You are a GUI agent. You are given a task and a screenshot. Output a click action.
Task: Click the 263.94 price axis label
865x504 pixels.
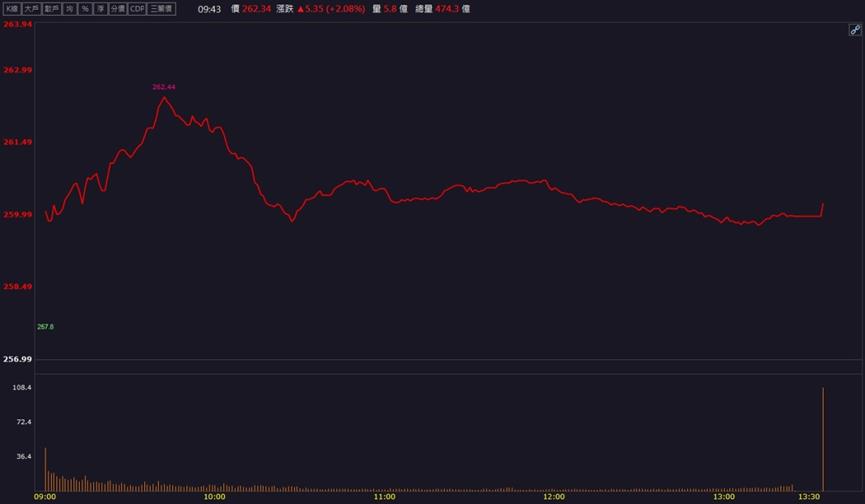(18, 24)
